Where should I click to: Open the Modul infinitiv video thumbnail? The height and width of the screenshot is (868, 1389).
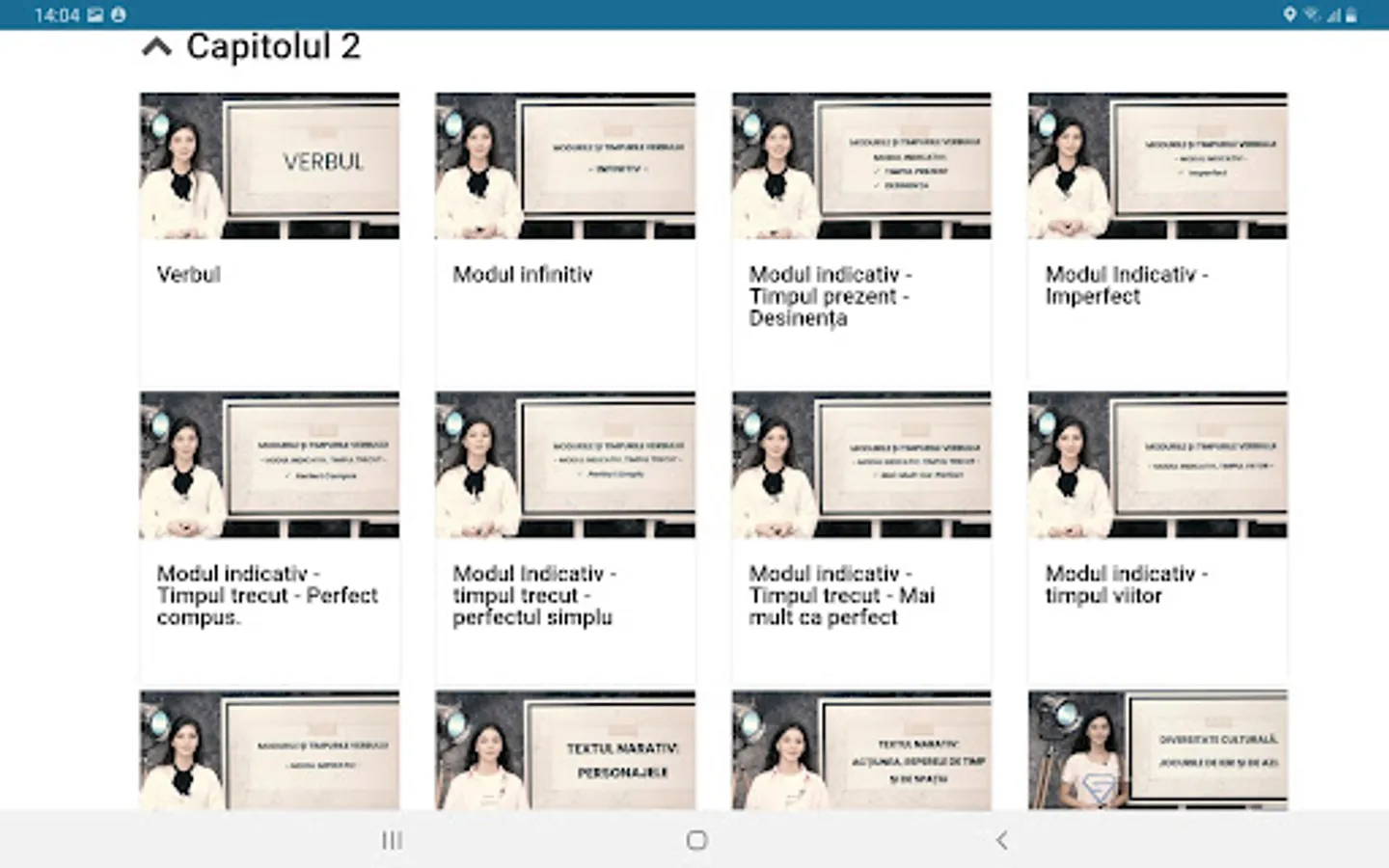point(565,166)
